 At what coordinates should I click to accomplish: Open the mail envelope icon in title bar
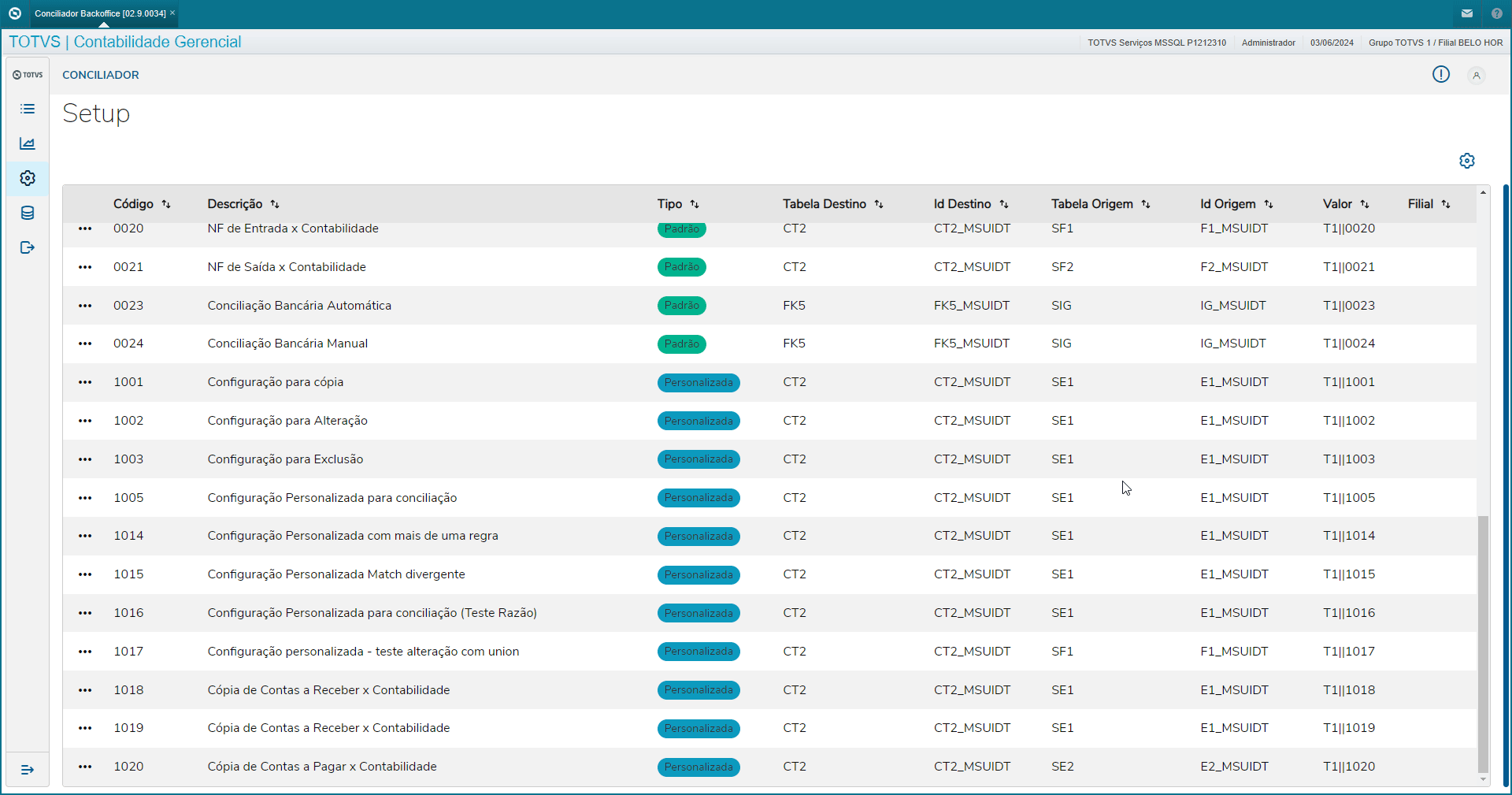(x=1467, y=13)
